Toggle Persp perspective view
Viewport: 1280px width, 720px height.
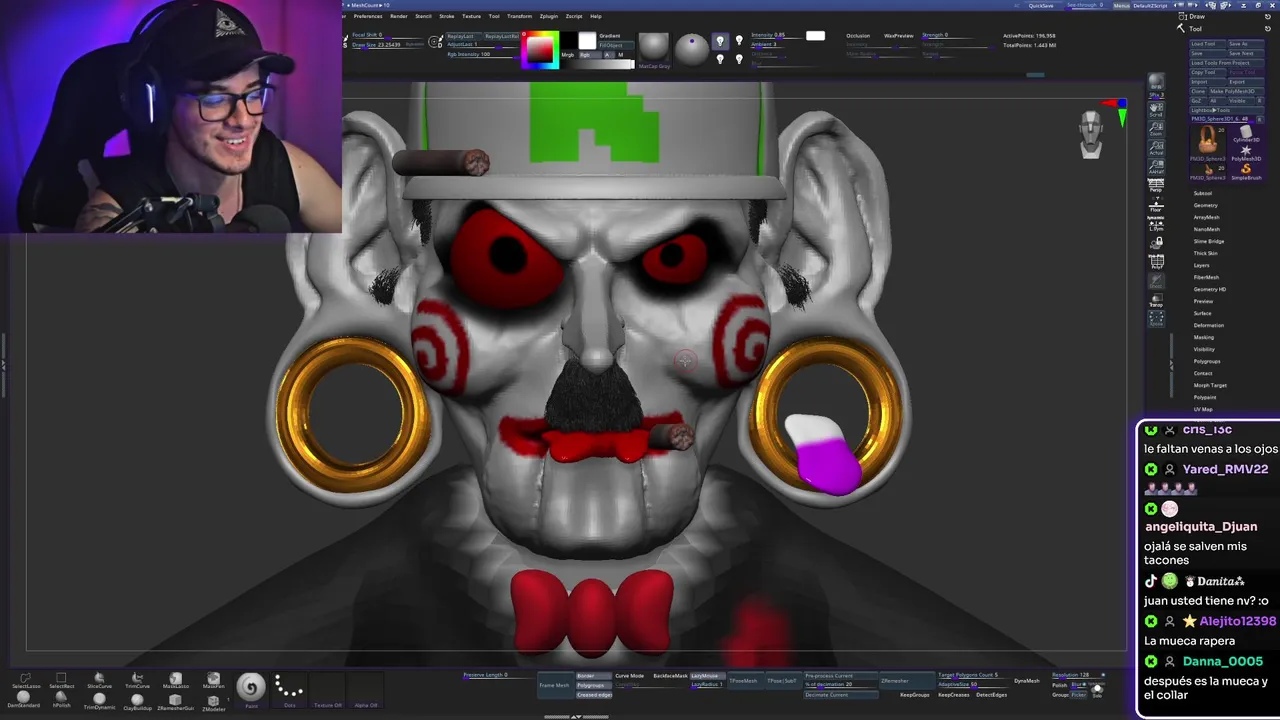click(1156, 185)
